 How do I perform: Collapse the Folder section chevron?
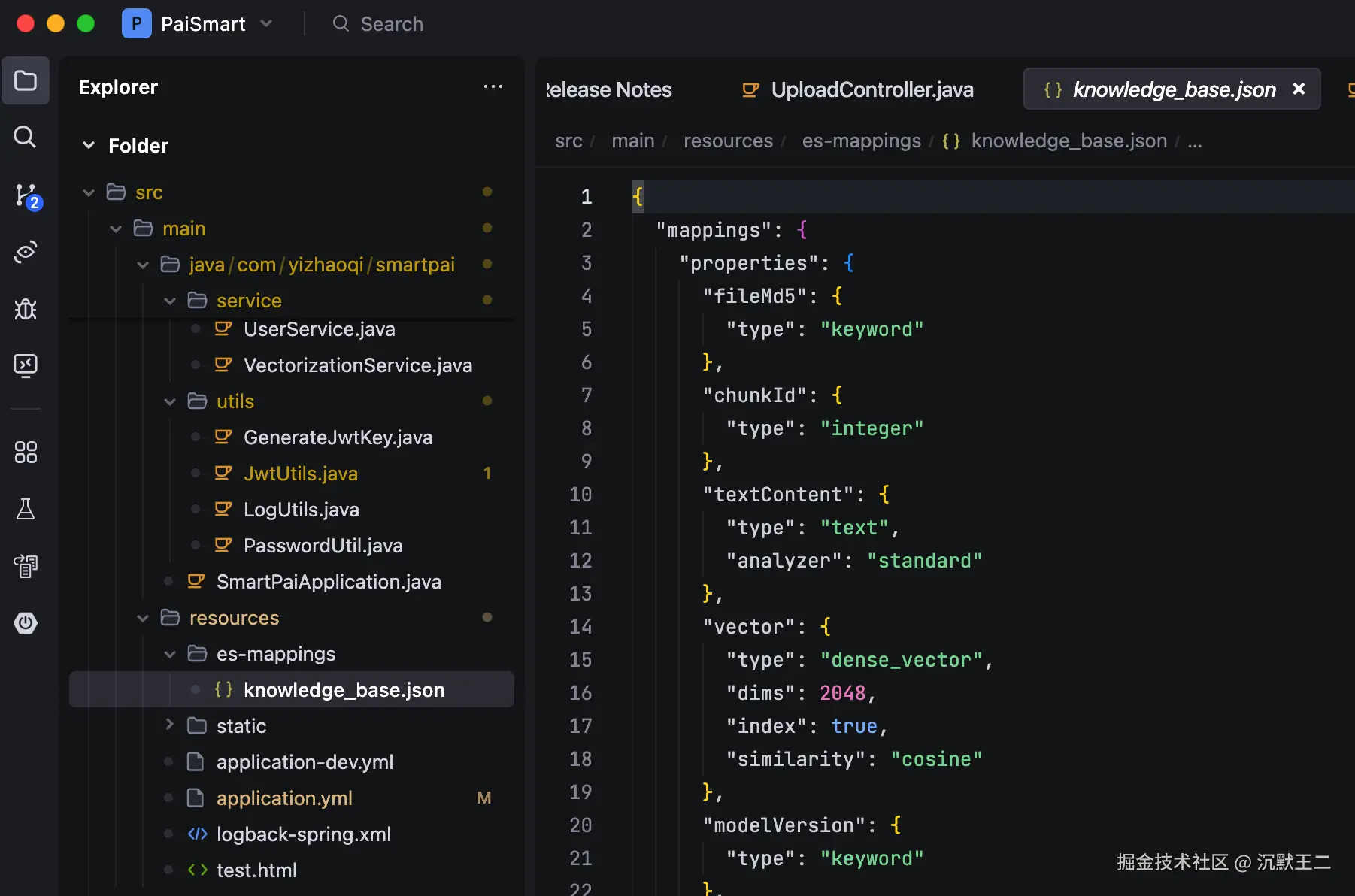pos(88,145)
